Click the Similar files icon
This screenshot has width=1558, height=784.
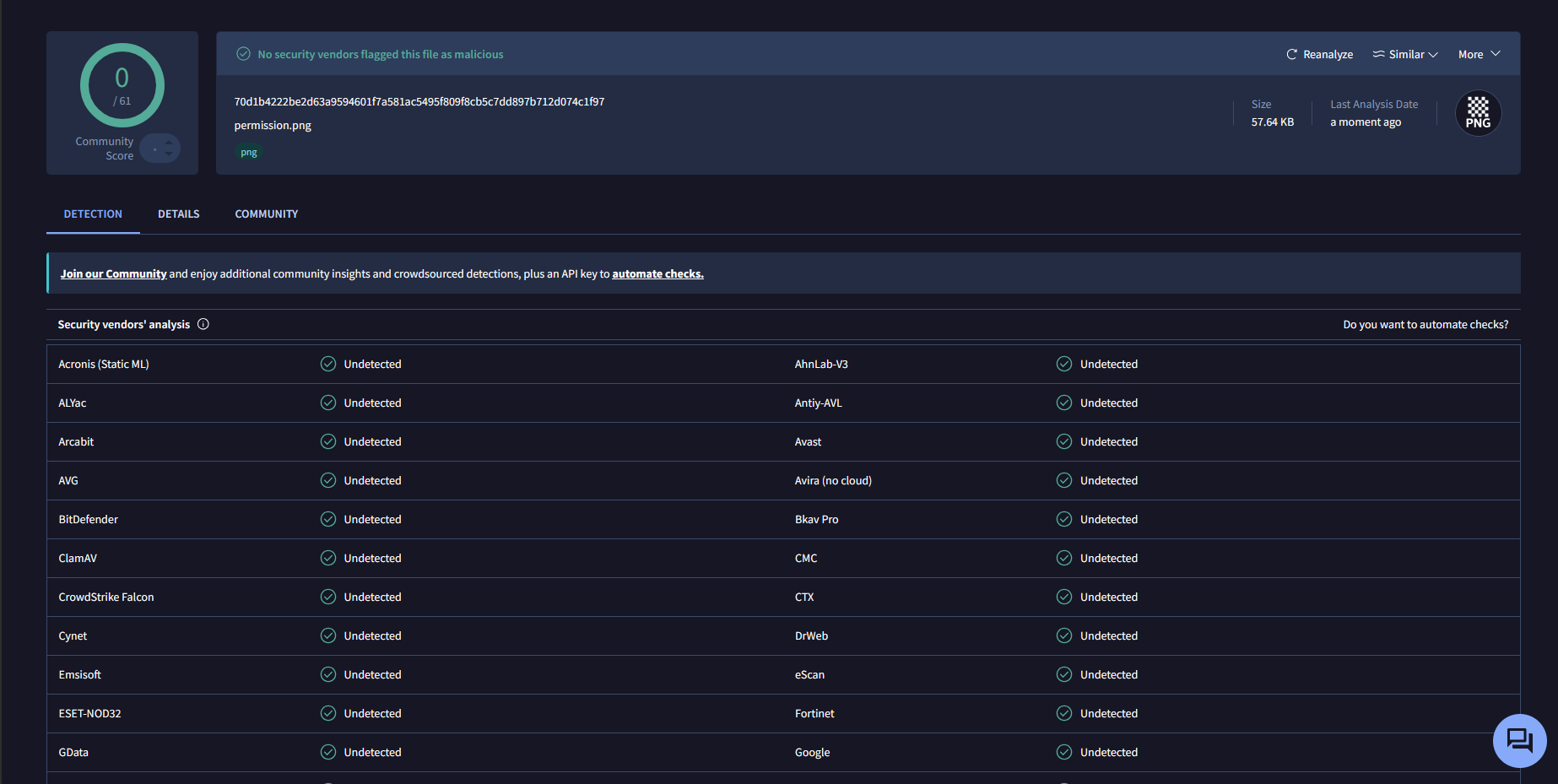point(1378,54)
